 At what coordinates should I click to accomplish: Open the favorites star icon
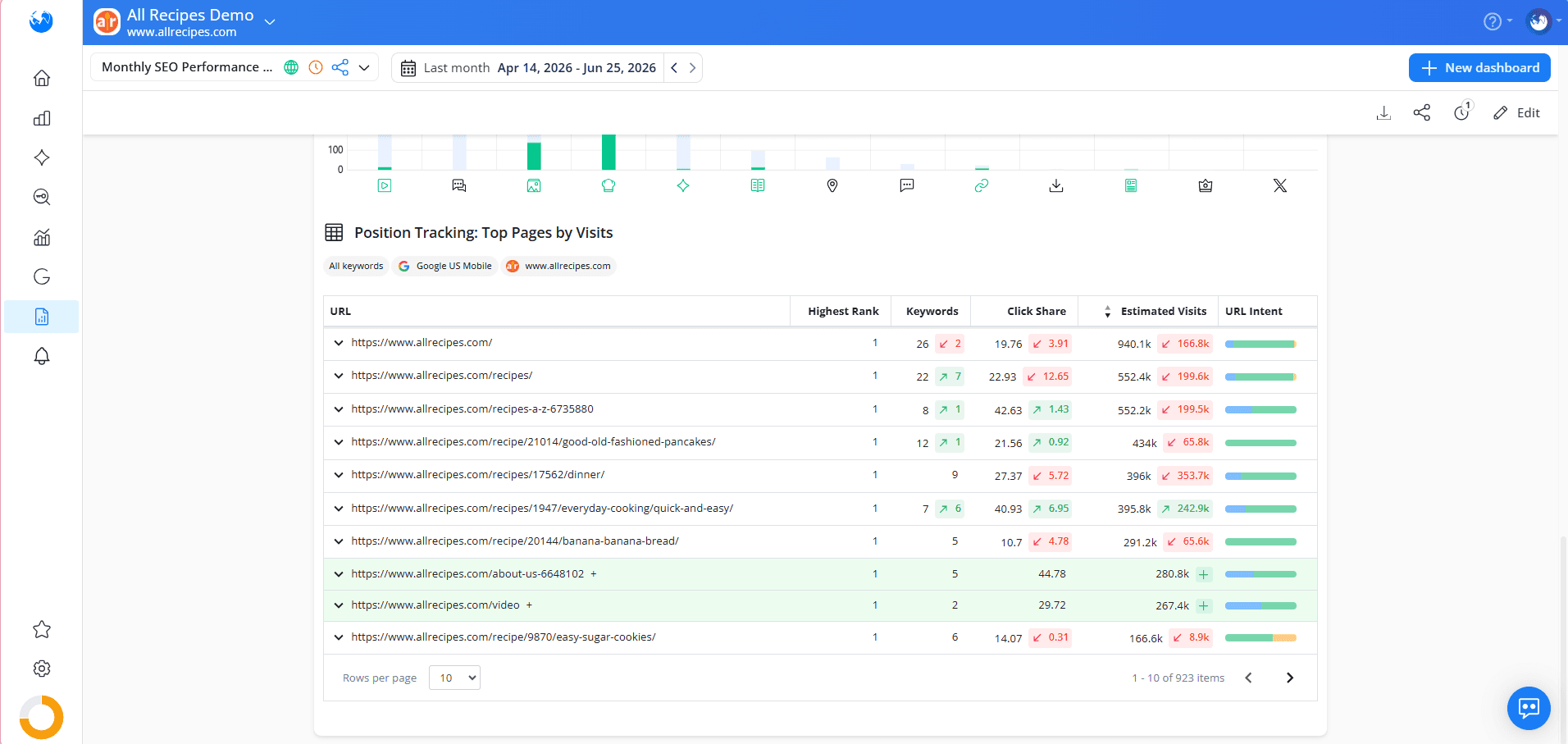(42, 629)
